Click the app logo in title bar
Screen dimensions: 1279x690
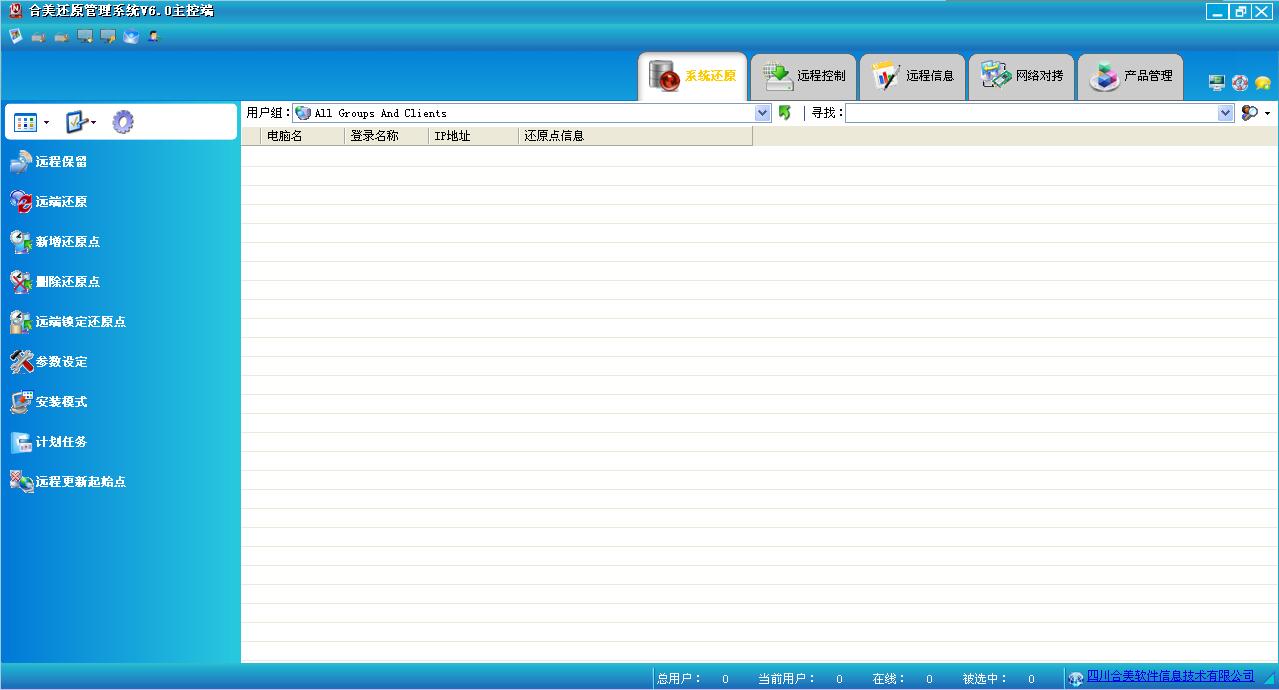coord(15,11)
